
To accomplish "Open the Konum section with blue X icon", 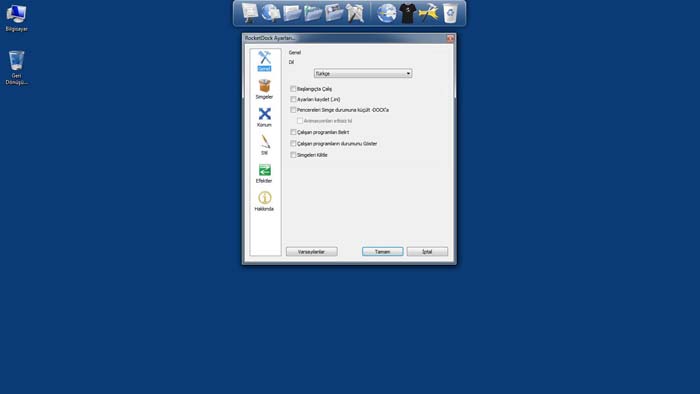I will [x=264, y=117].
